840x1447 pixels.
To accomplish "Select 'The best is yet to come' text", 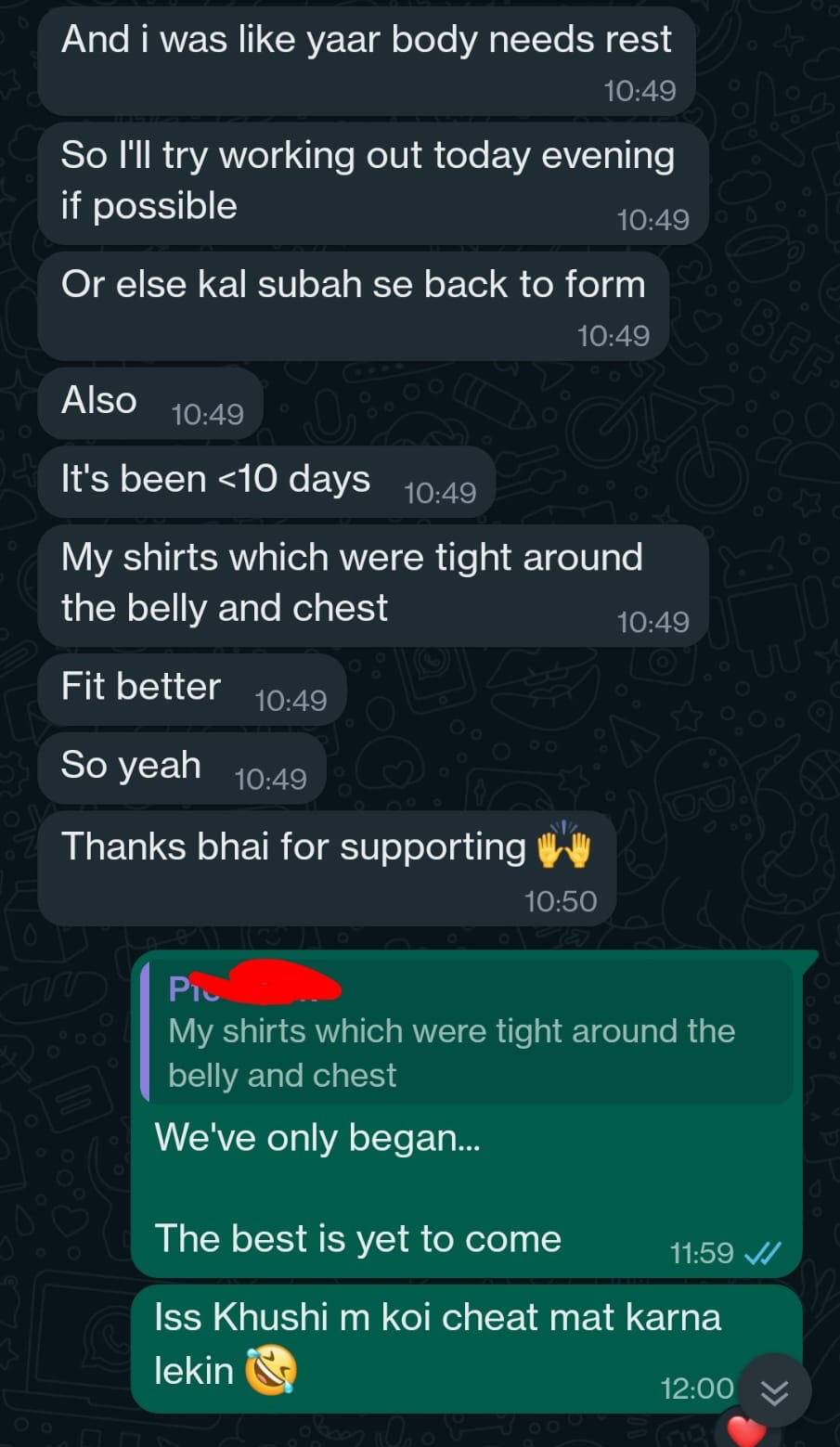I will pyautogui.click(x=358, y=1238).
